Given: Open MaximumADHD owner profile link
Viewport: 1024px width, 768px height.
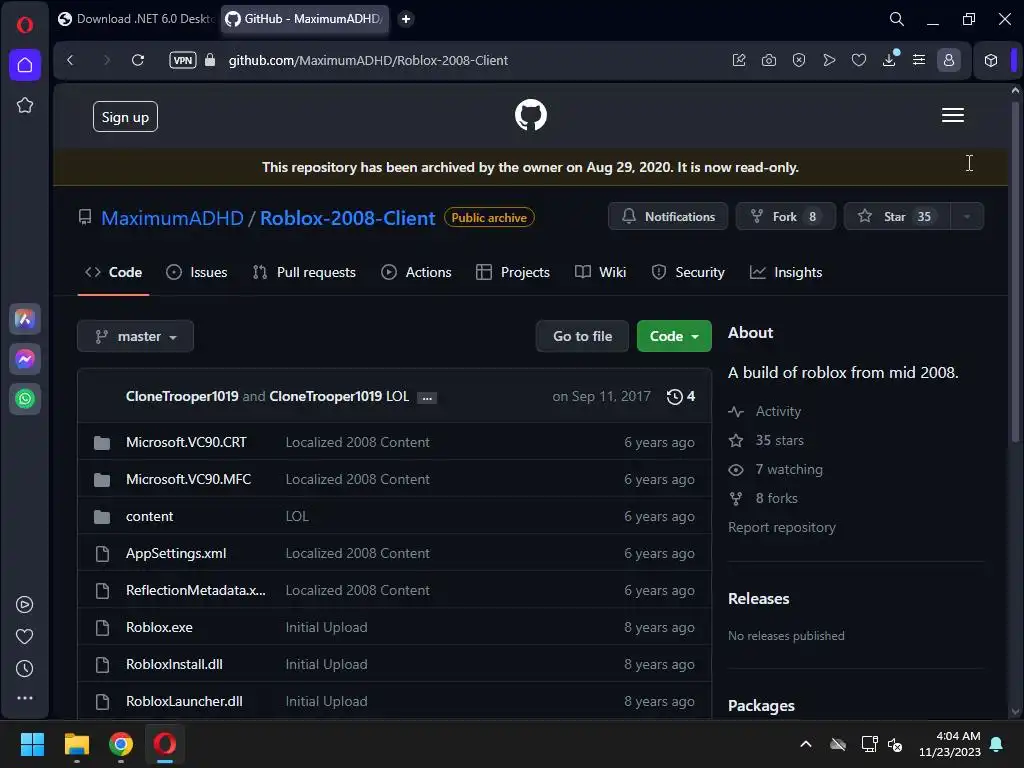Looking at the screenshot, I should [172, 217].
